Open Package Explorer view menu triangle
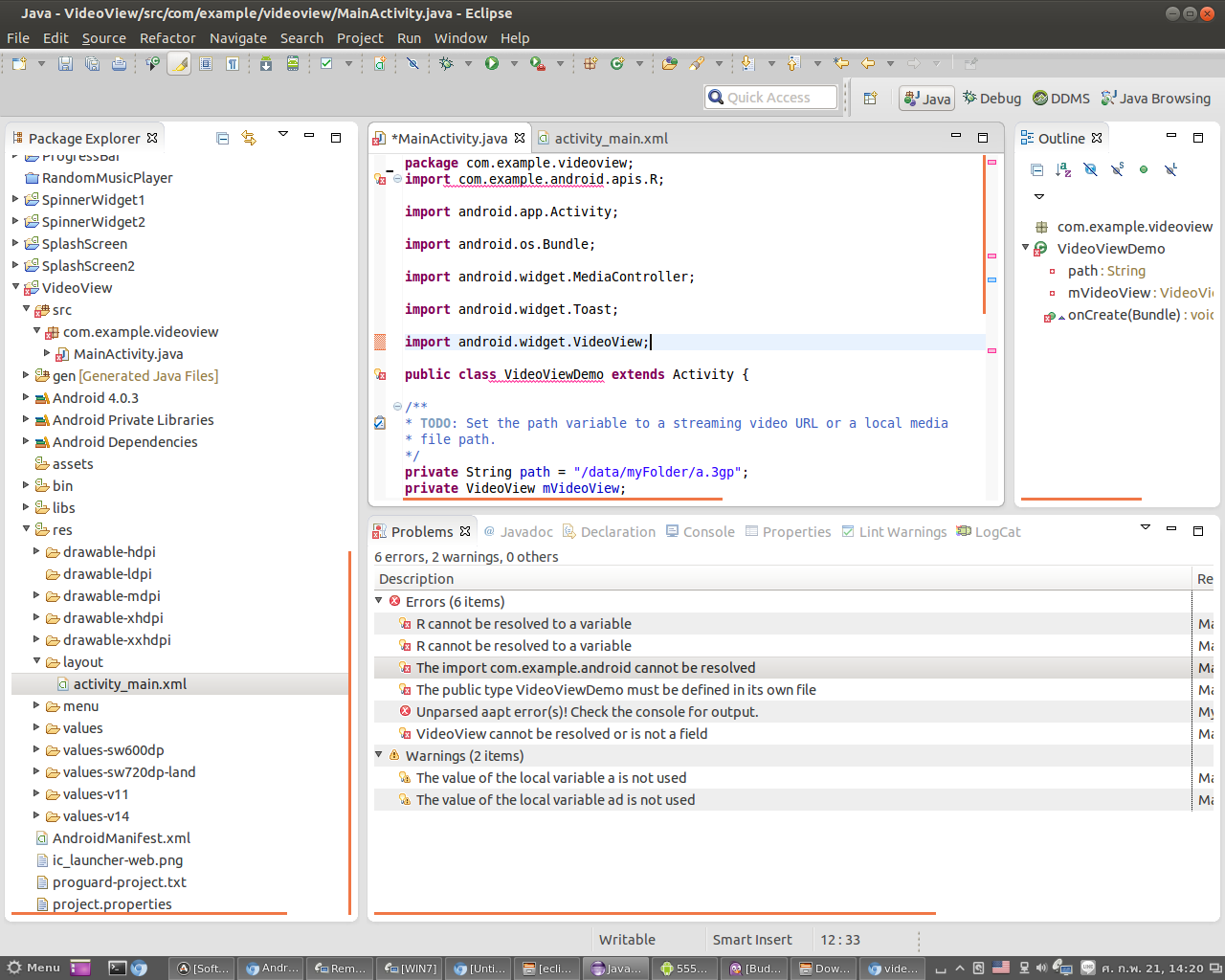Screen dimensions: 1225x980 pyautogui.click(x=283, y=135)
